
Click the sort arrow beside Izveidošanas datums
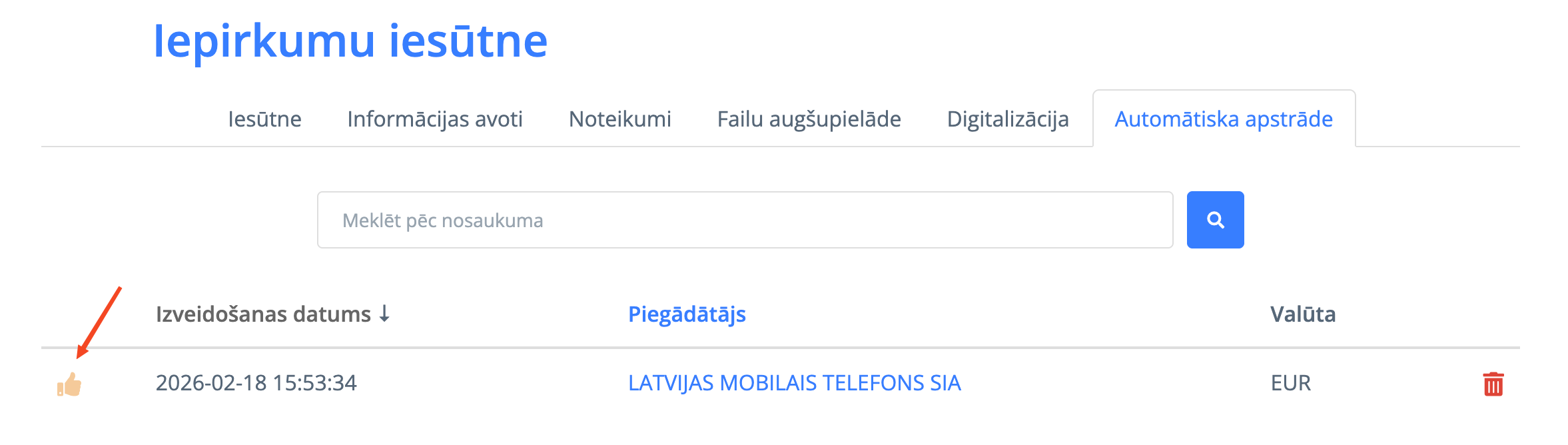click(x=384, y=313)
